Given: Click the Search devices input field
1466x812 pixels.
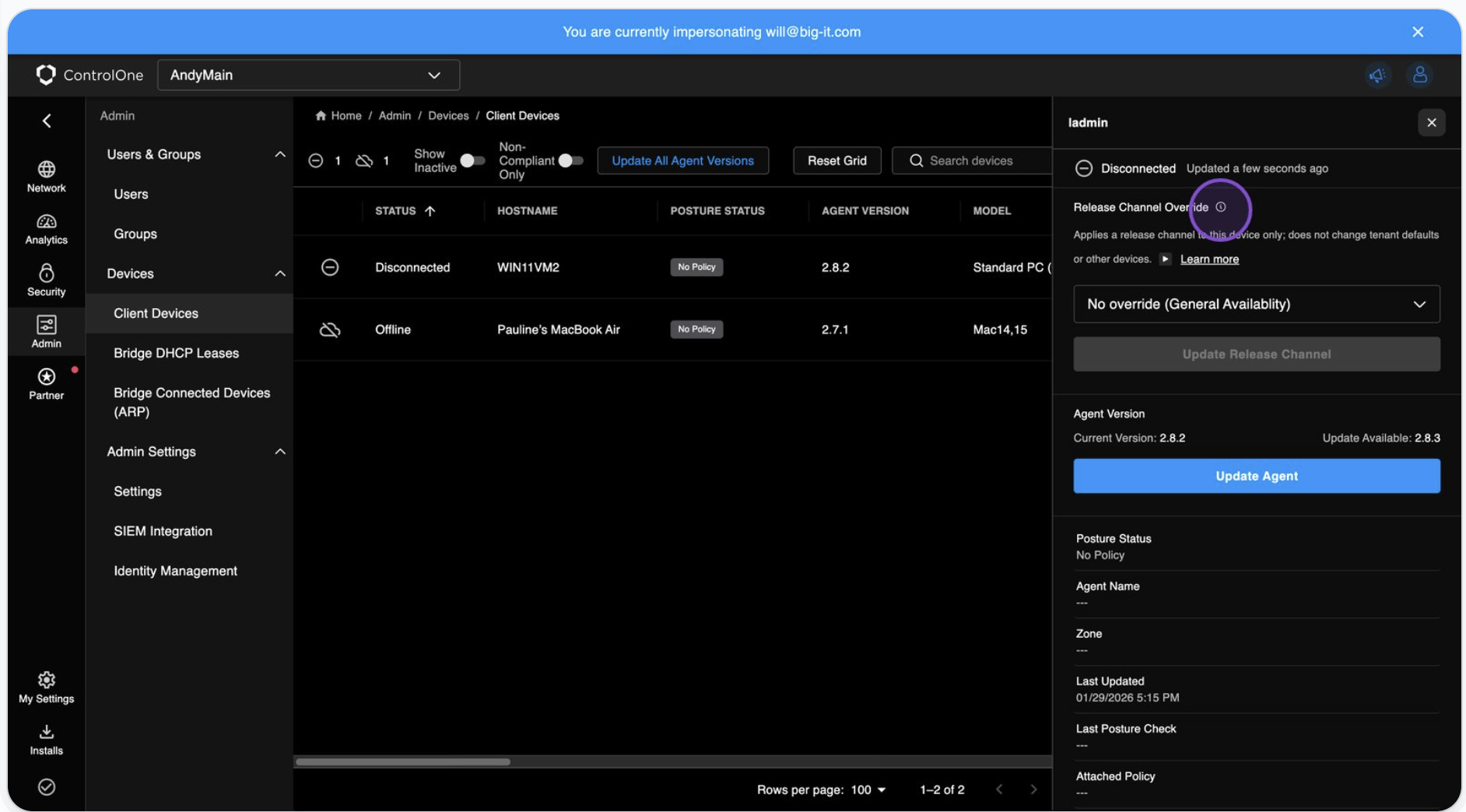Looking at the screenshot, I should click(x=971, y=160).
